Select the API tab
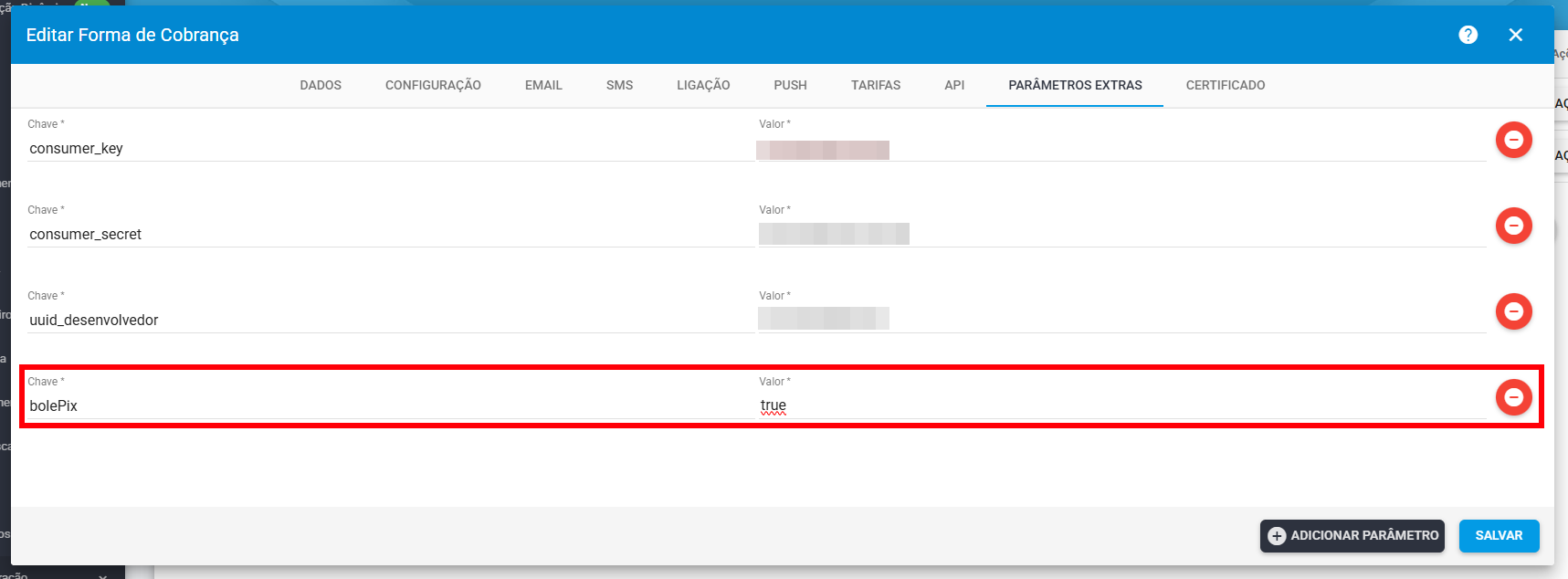Viewport: 1568px width, 579px height. click(x=954, y=85)
